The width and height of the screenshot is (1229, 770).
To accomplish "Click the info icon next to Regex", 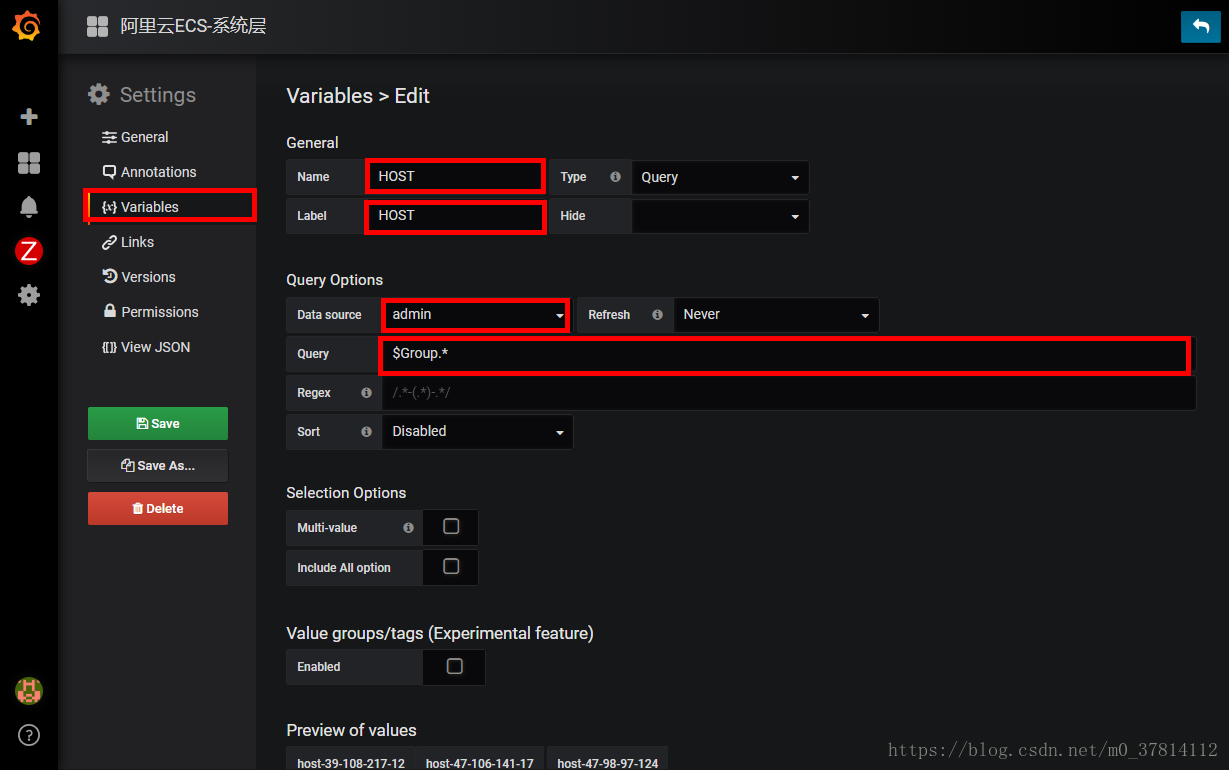I will tap(366, 393).
